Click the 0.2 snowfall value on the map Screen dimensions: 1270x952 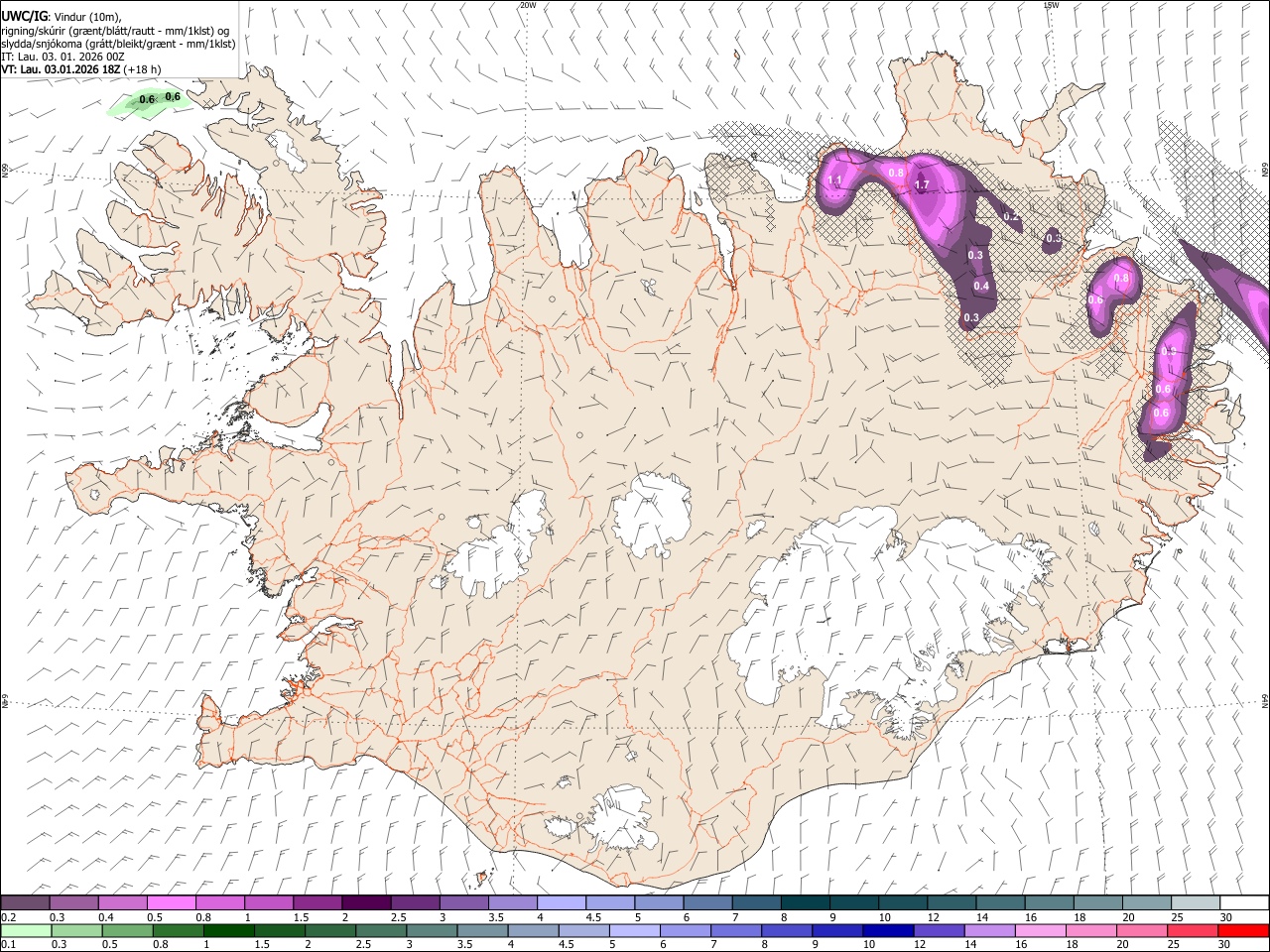[x=1011, y=216]
